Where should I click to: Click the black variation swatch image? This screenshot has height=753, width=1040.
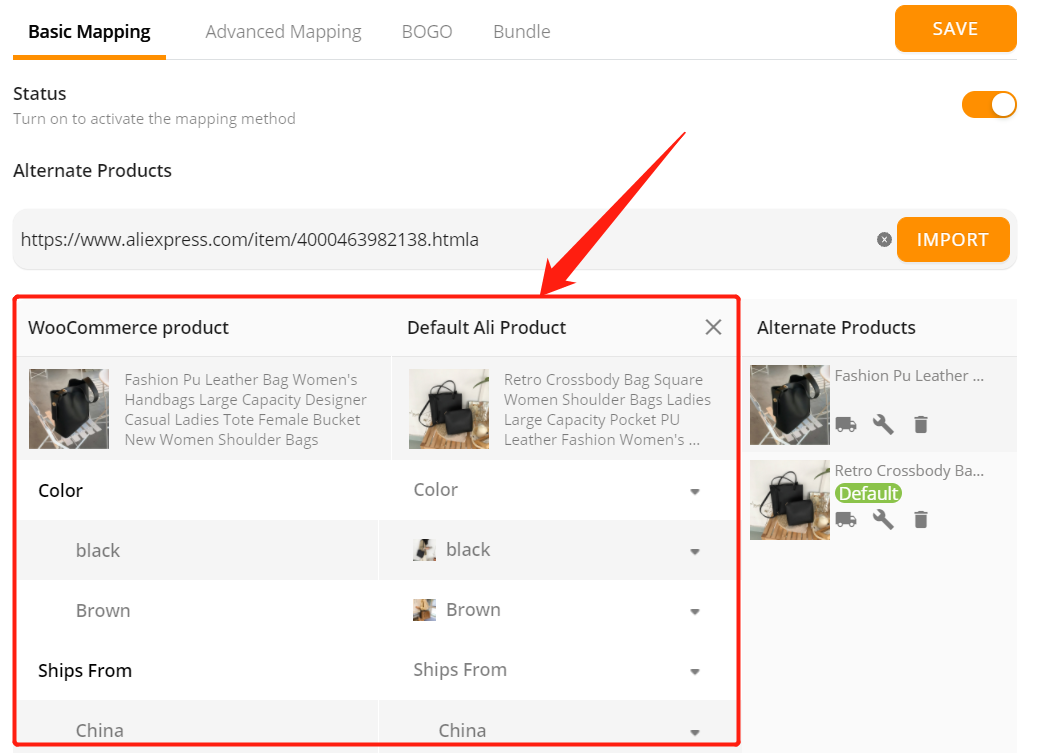(424, 550)
